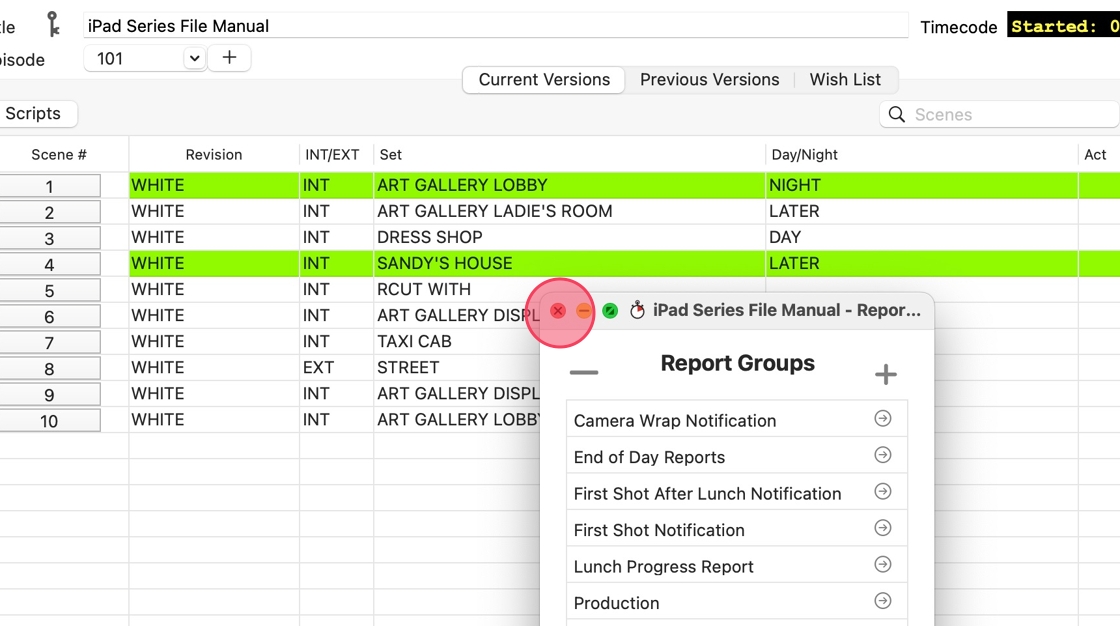Add a new episode with the plus button
Viewport: 1120px width, 626px height.
click(x=229, y=58)
